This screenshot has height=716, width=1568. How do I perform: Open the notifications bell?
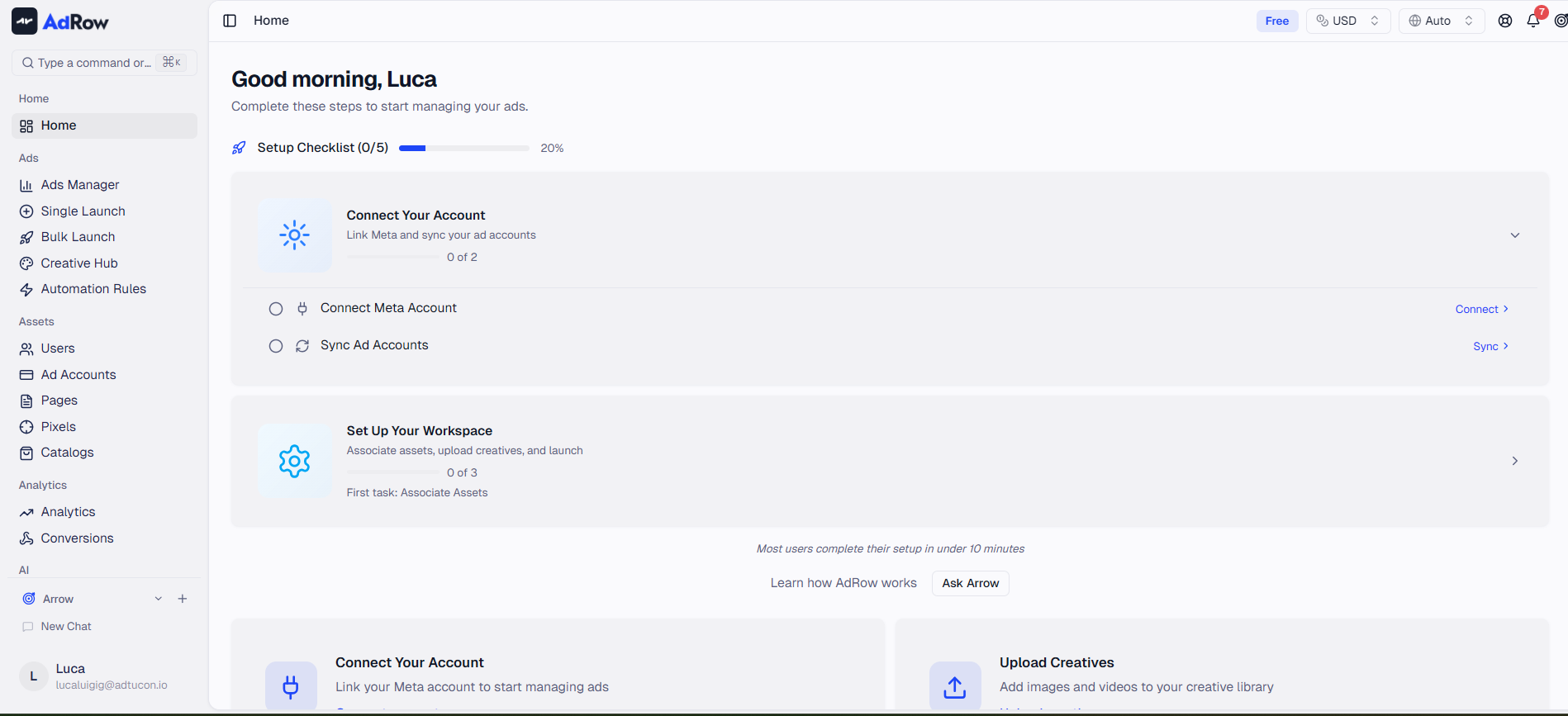point(1533,21)
